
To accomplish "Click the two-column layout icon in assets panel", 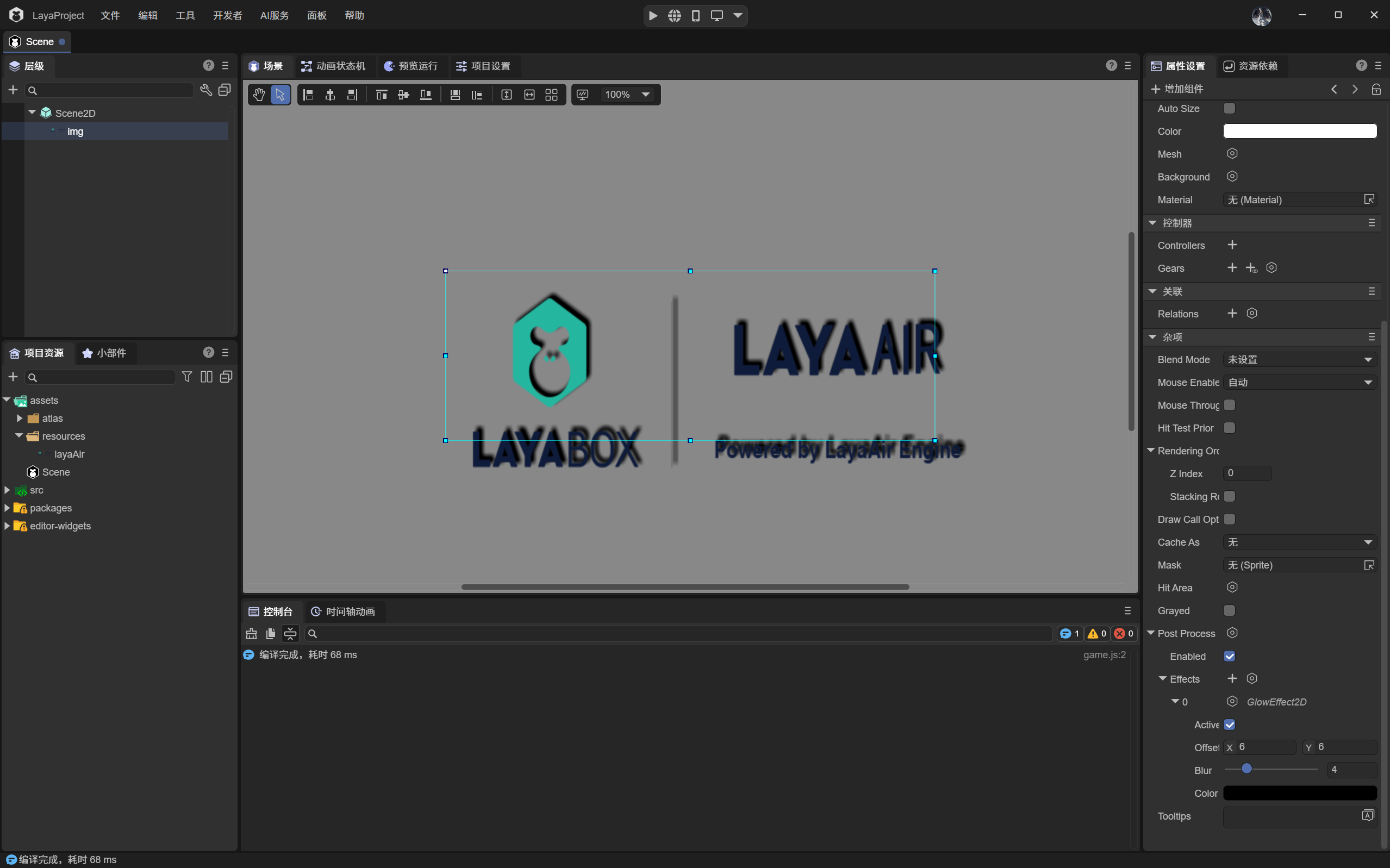I will 206,377.
